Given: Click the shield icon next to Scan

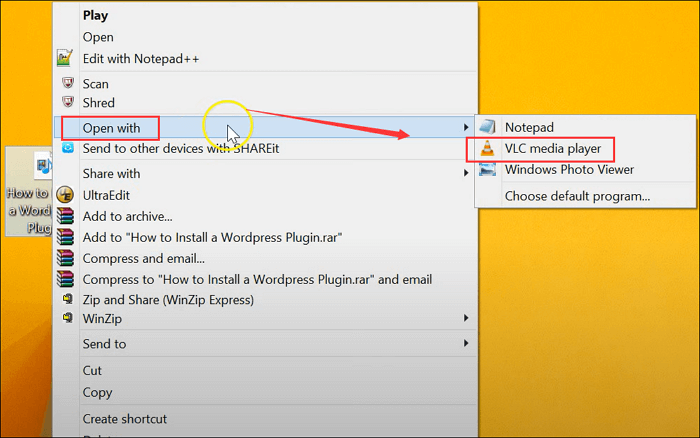Looking at the screenshot, I should (67, 83).
